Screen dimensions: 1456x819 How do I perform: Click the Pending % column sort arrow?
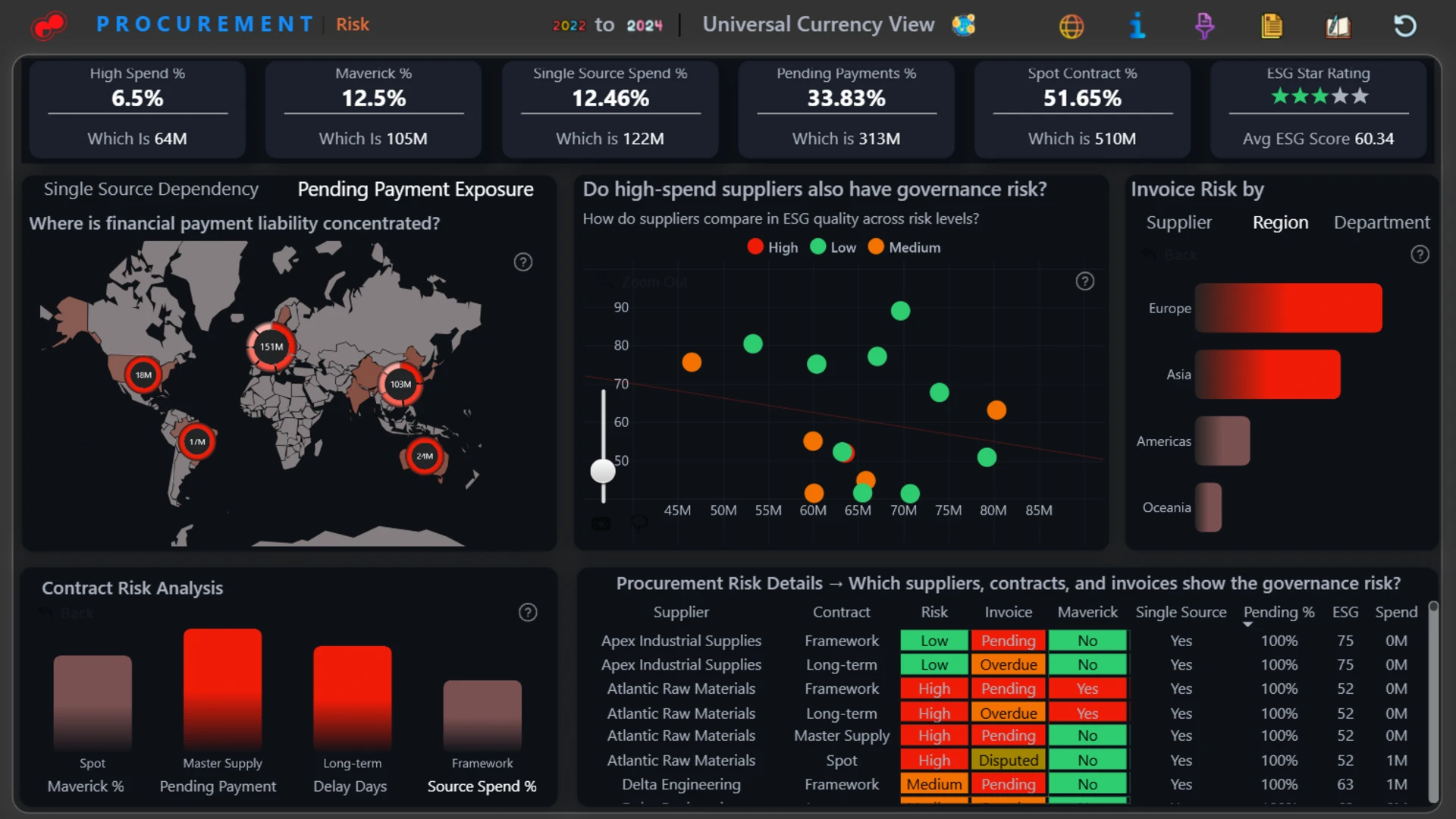click(x=1247, y=625)
